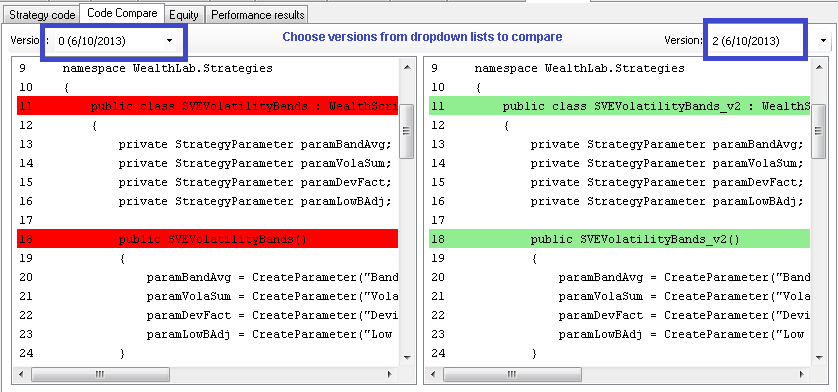Click left pane vertical scrollbar thumb

click(407, 132)
